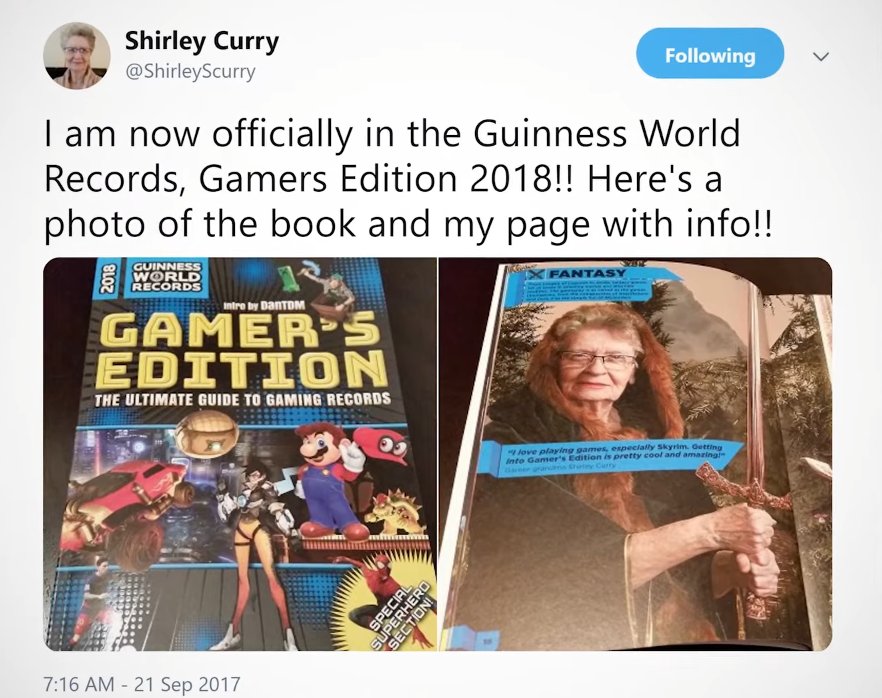Click the 'Intro by DanTDM' text on cover
Image resolution: width=882 pixels, height=698 pixels.
point(264,307)
